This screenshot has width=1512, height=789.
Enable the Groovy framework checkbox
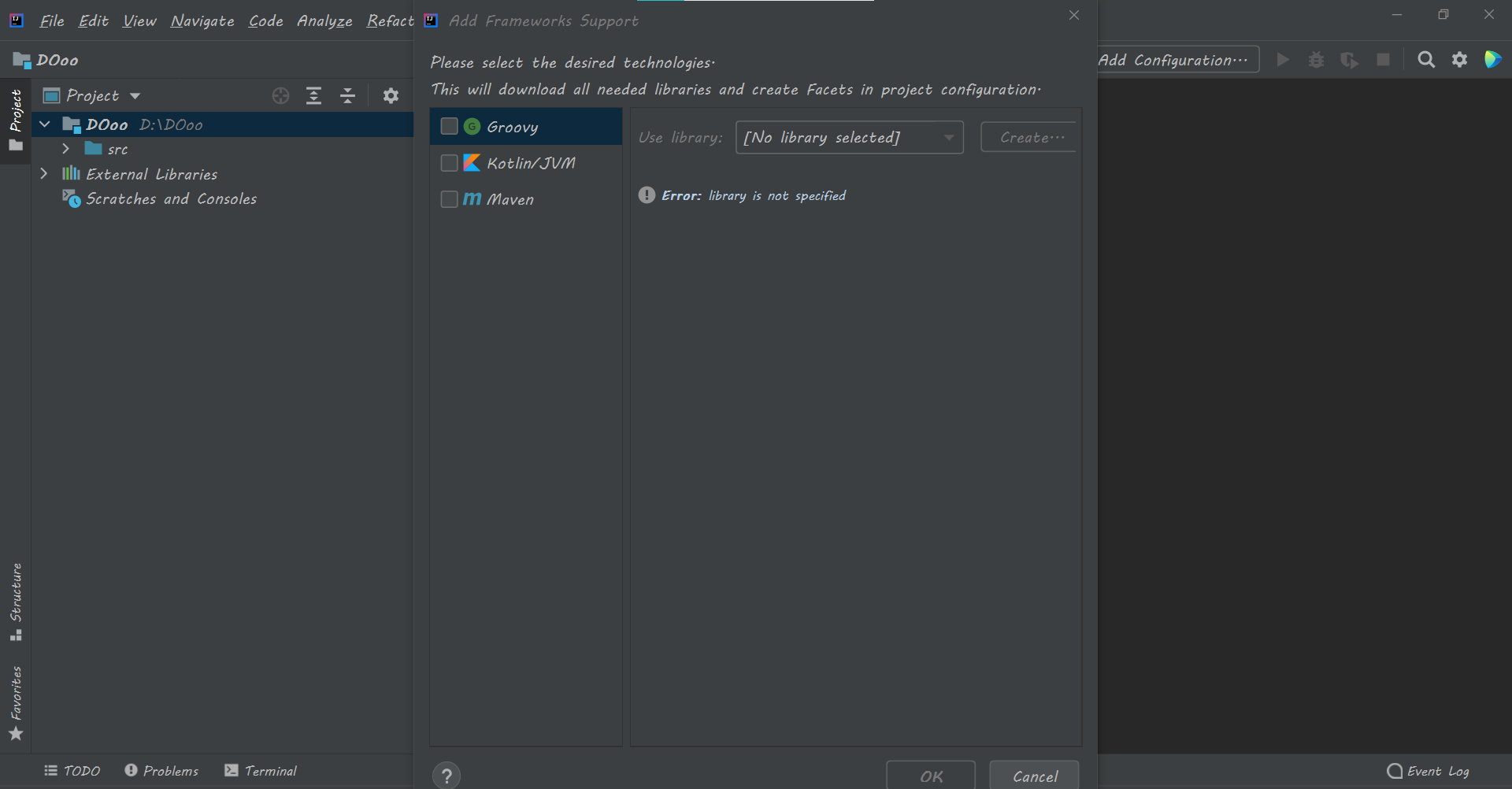(x=449, y=126)
